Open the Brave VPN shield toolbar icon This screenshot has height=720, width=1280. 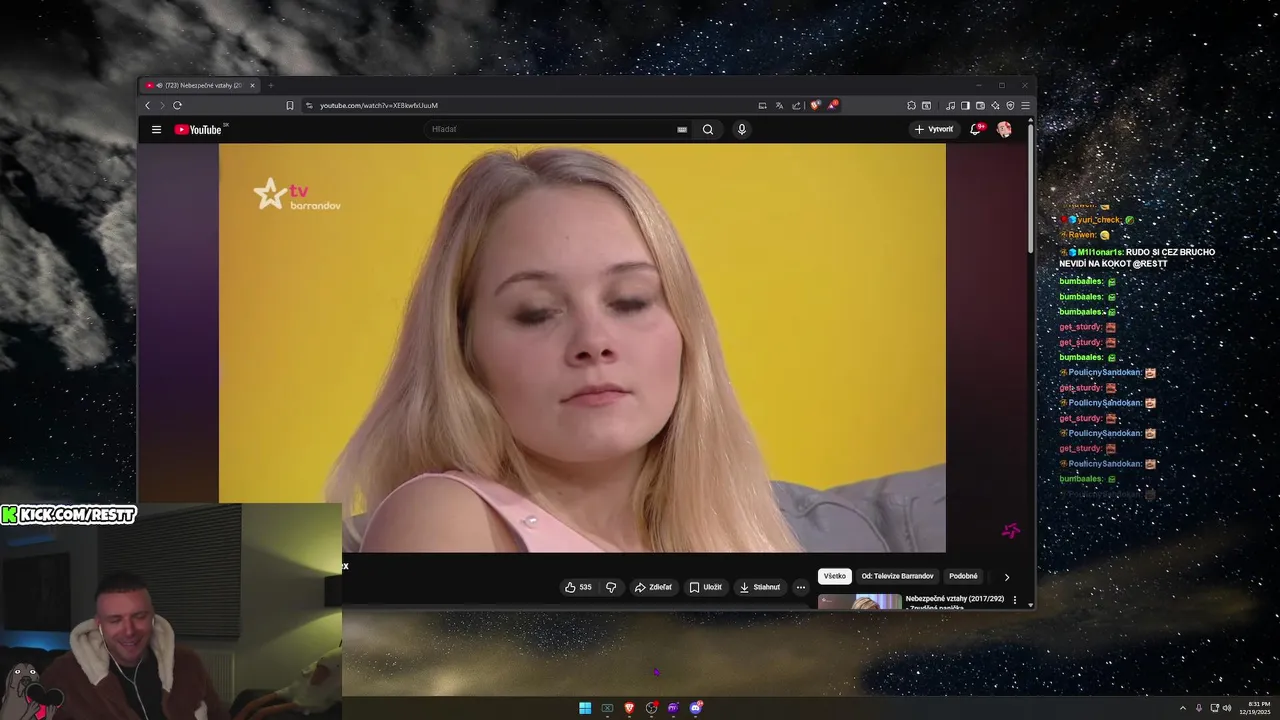click(x=1010, y=105)
